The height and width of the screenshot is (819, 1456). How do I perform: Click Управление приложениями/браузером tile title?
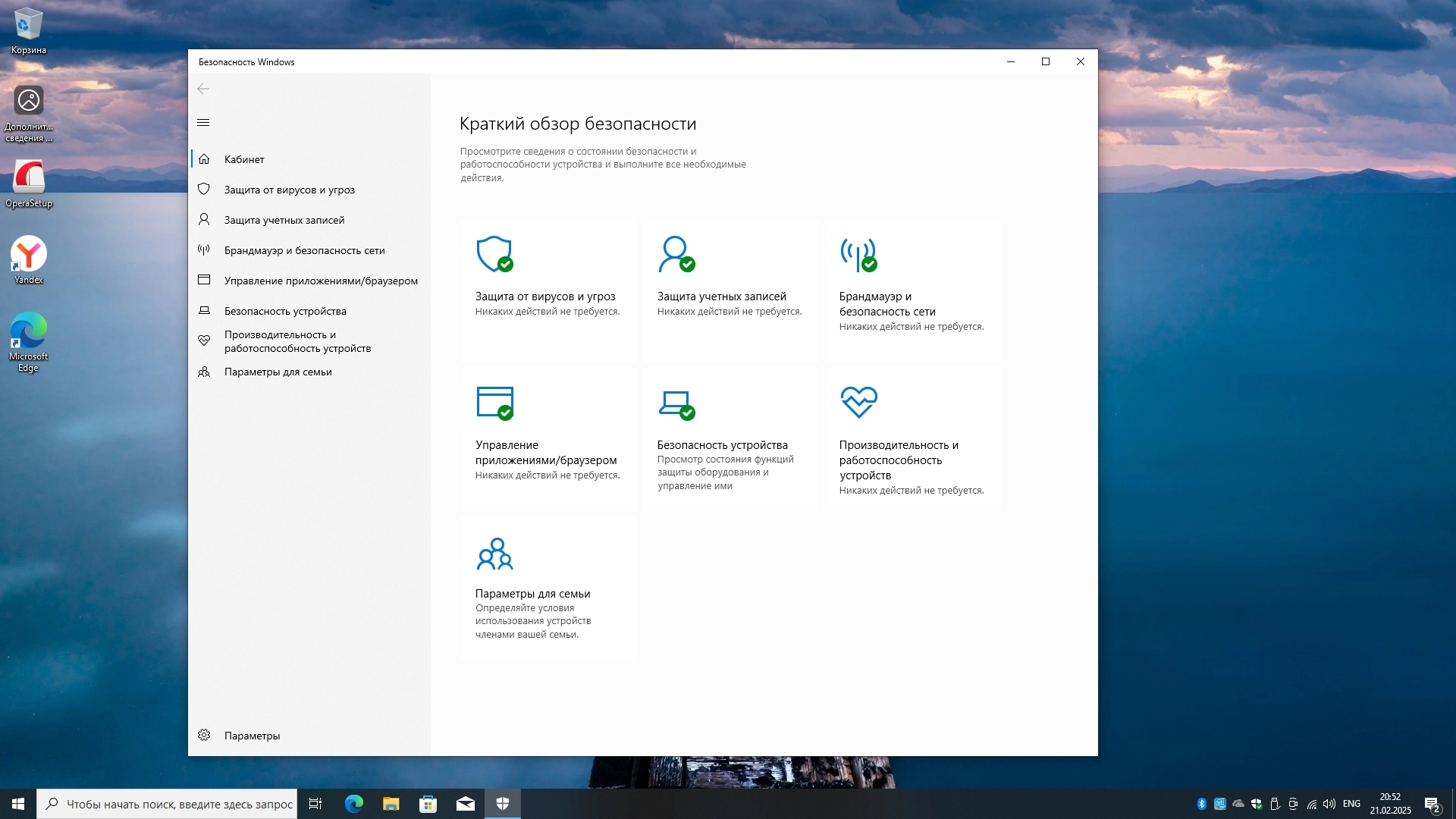(545, 453)
